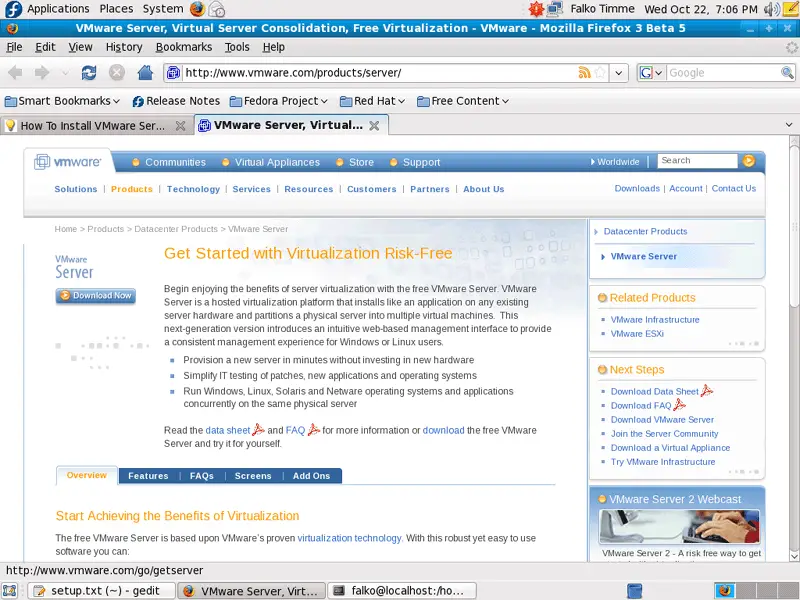Open the Join the Server Community link
This screenshot has width=800, height=600.
664,434
